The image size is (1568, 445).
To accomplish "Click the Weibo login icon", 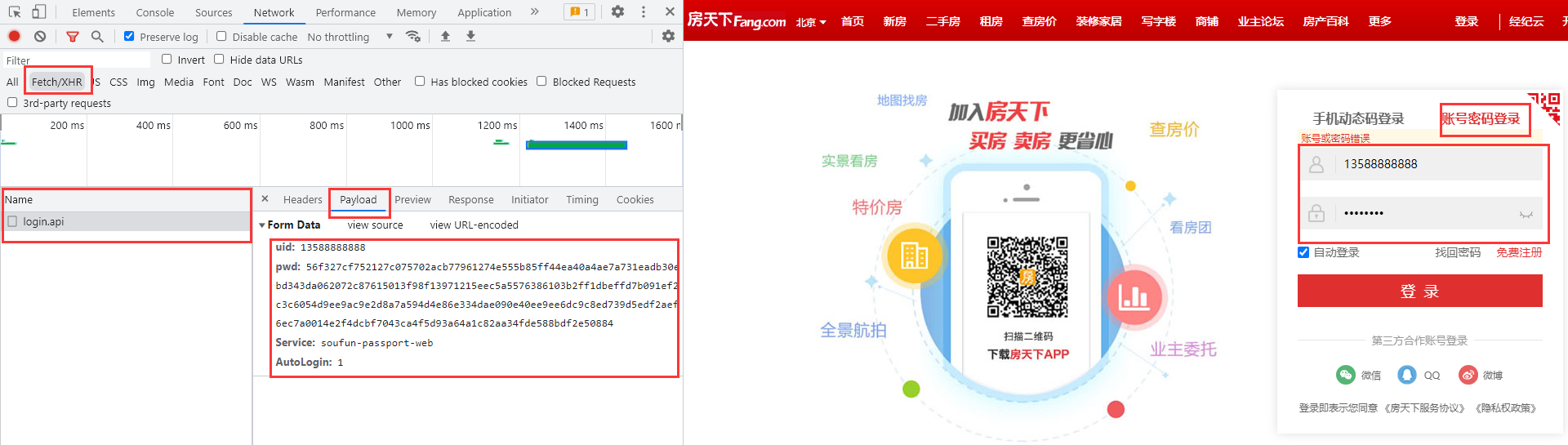I will (1468, 375).
